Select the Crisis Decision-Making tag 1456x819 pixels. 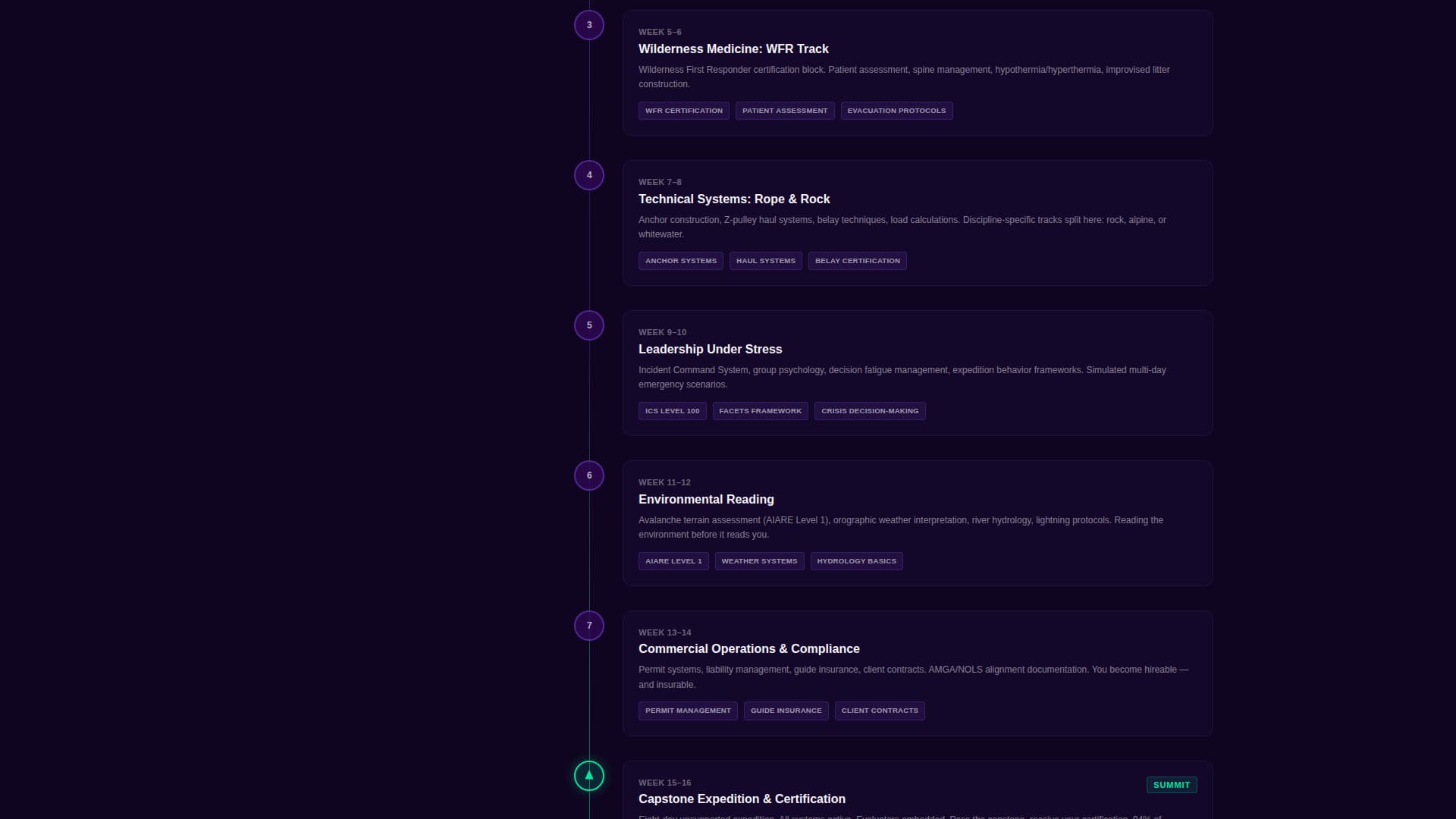(870, 411)
